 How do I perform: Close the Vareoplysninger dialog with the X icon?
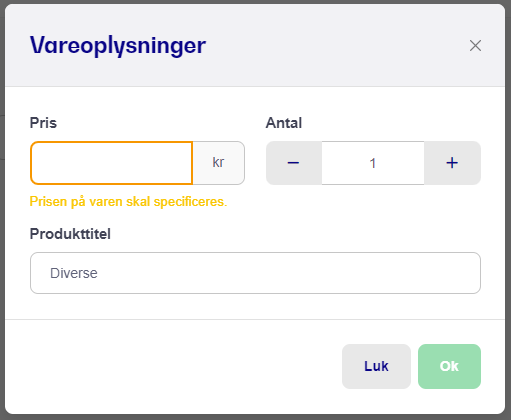coord(475,46)
